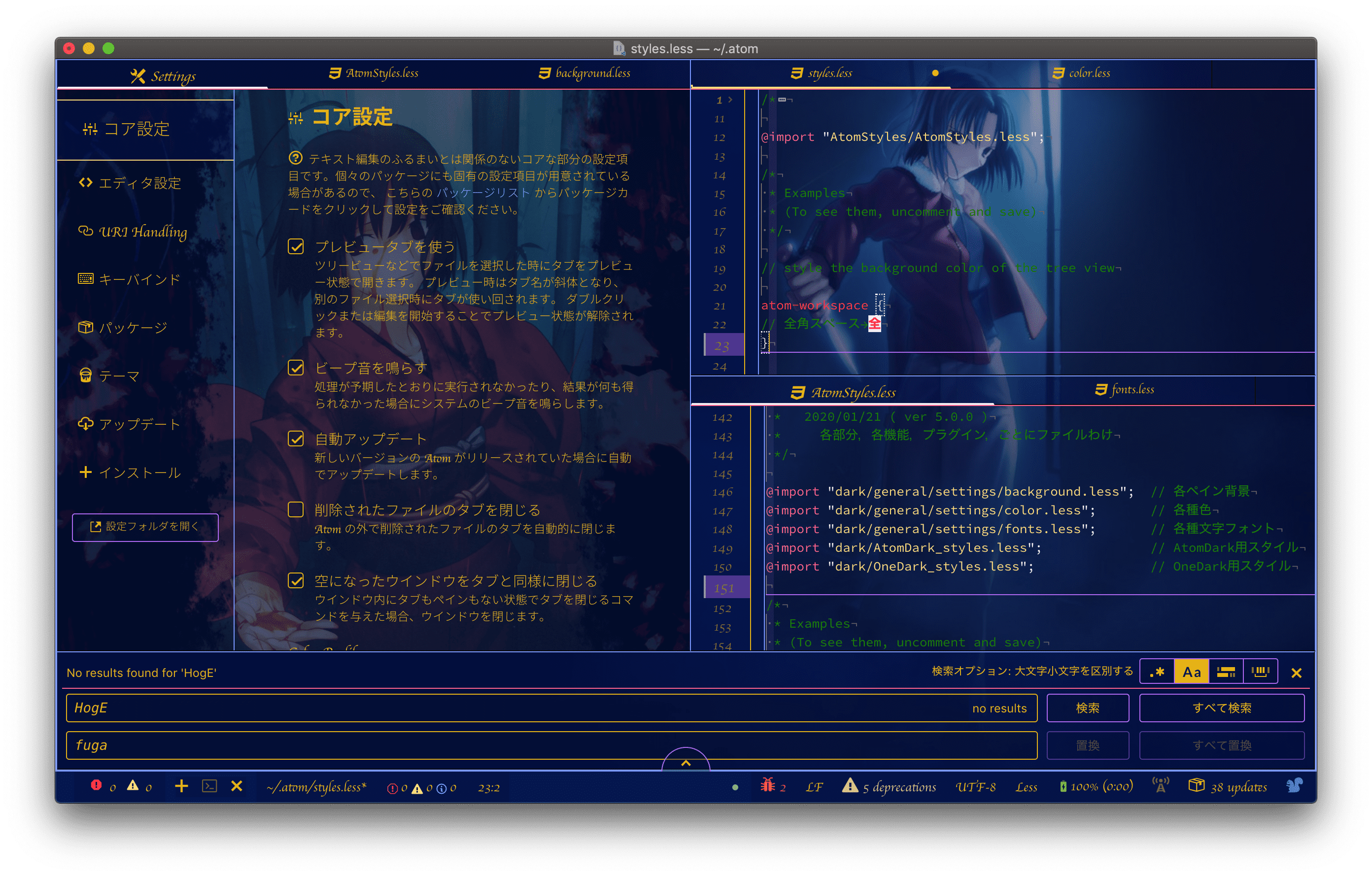Viewport: 1372px width, 876px height.
Task: Open the 5 deprecations warning
Action: point(890,787)
